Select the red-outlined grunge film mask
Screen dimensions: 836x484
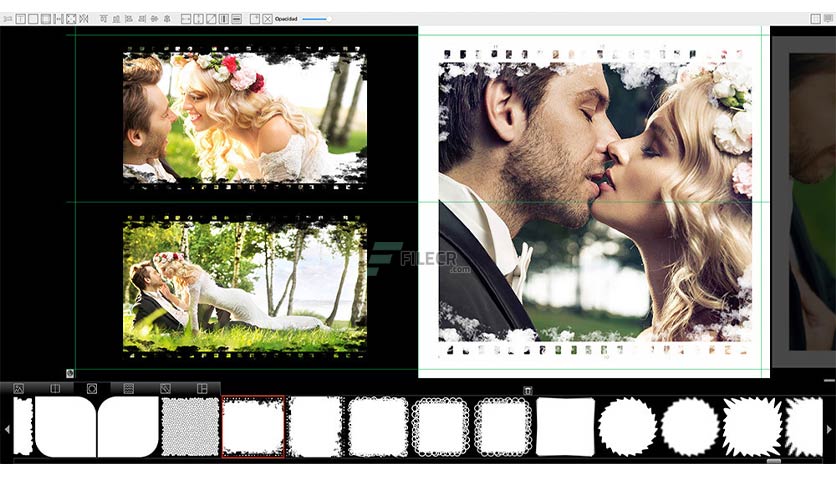(x=253, y=427)
